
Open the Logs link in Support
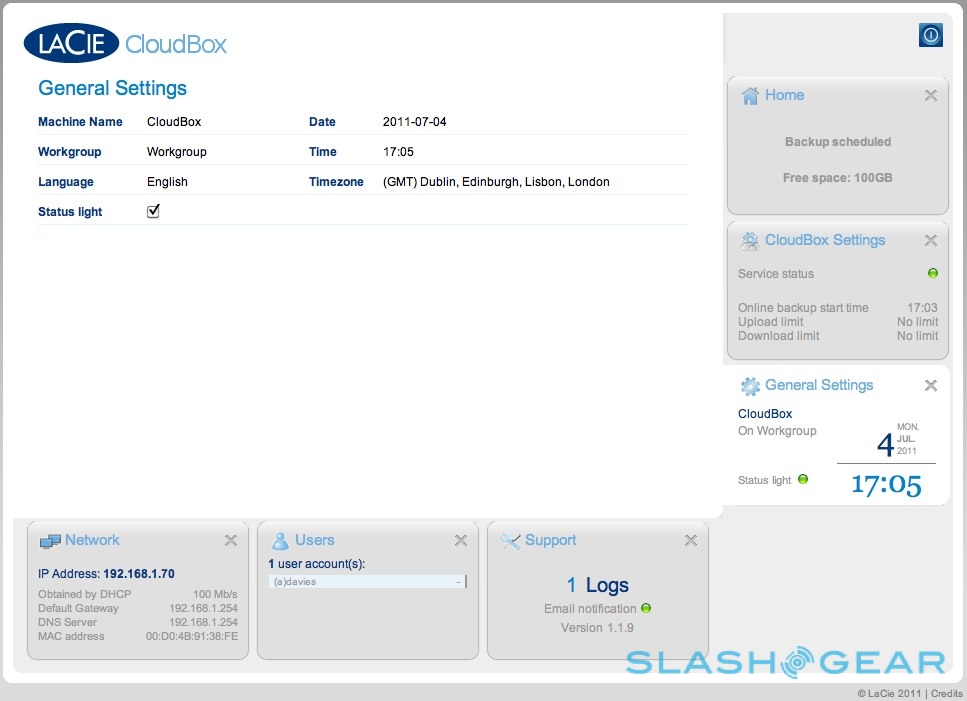coord(597,586)
